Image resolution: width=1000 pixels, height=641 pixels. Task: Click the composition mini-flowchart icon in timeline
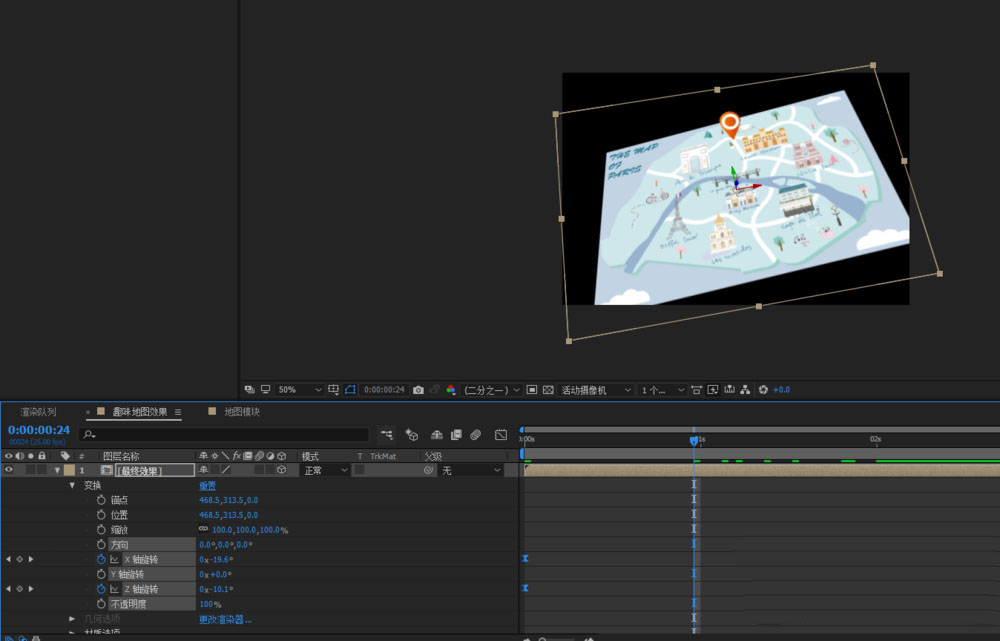tap(387, 435)
